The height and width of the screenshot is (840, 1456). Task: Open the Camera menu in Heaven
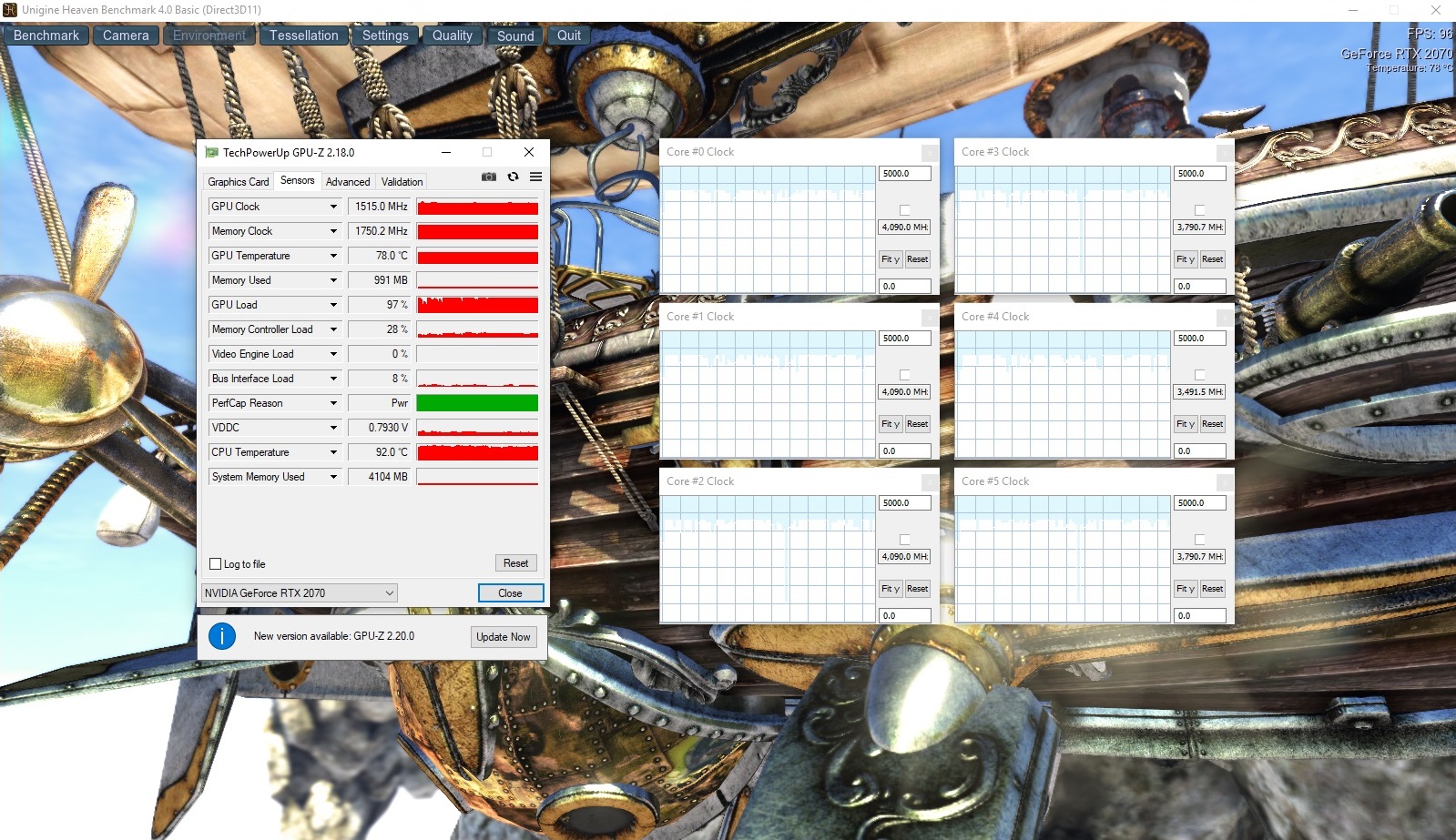tap(126, 35)
